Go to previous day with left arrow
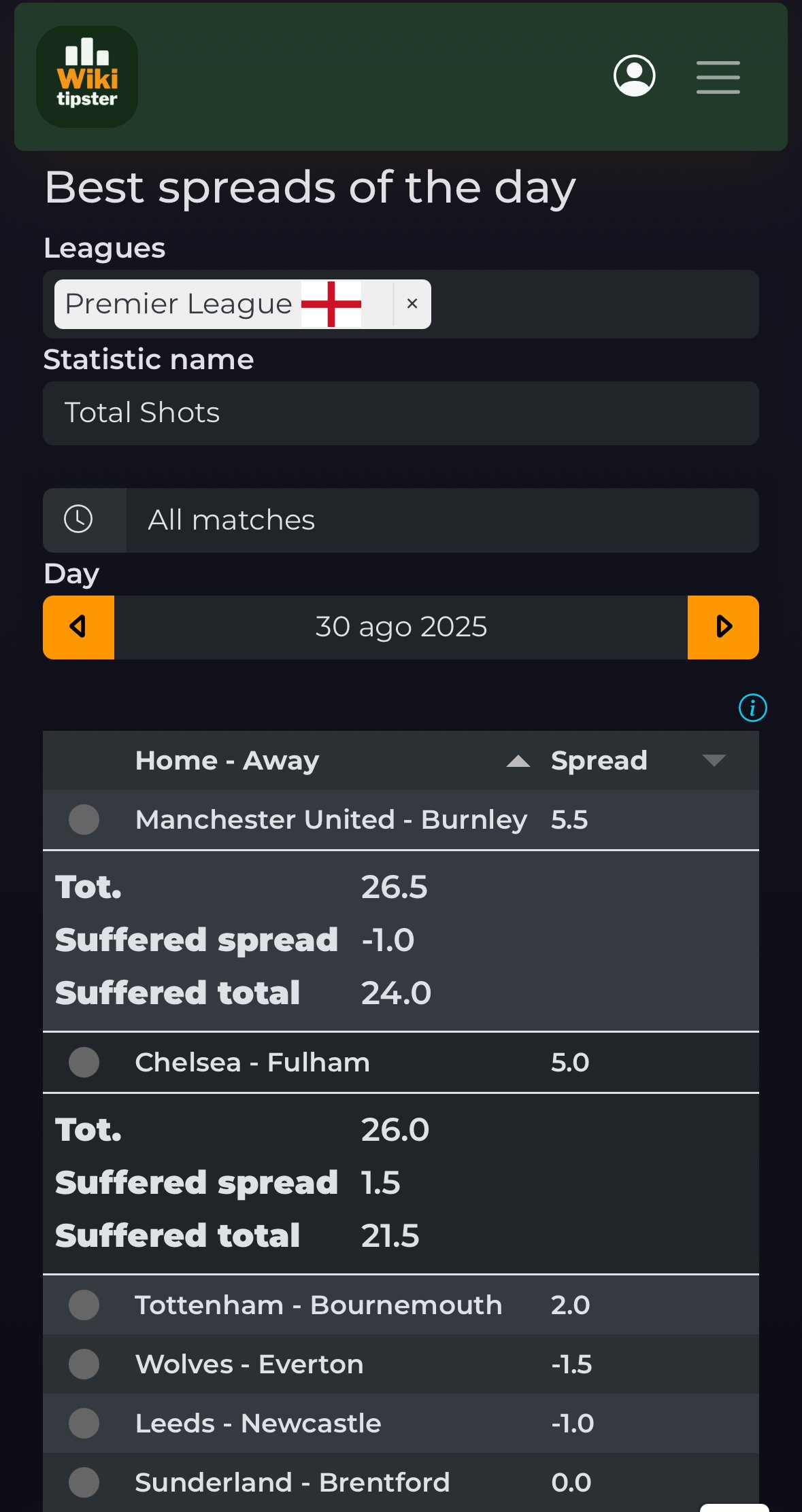 point(78,627)
